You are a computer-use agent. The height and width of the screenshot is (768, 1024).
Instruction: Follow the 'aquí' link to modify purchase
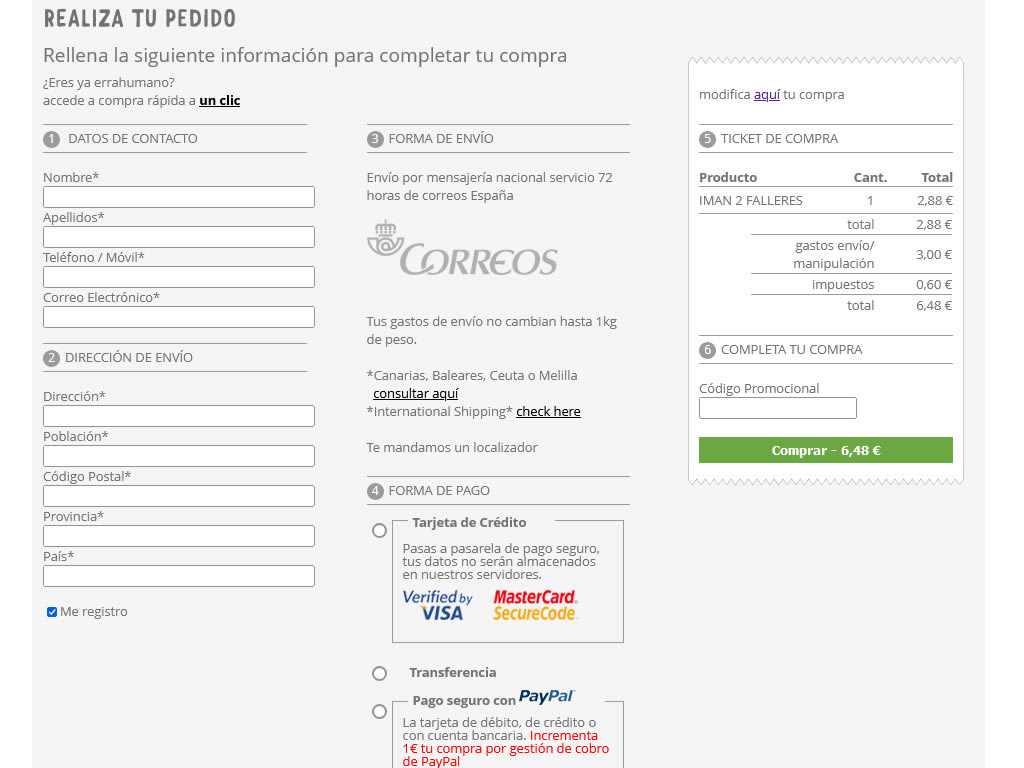coord(766,94)
